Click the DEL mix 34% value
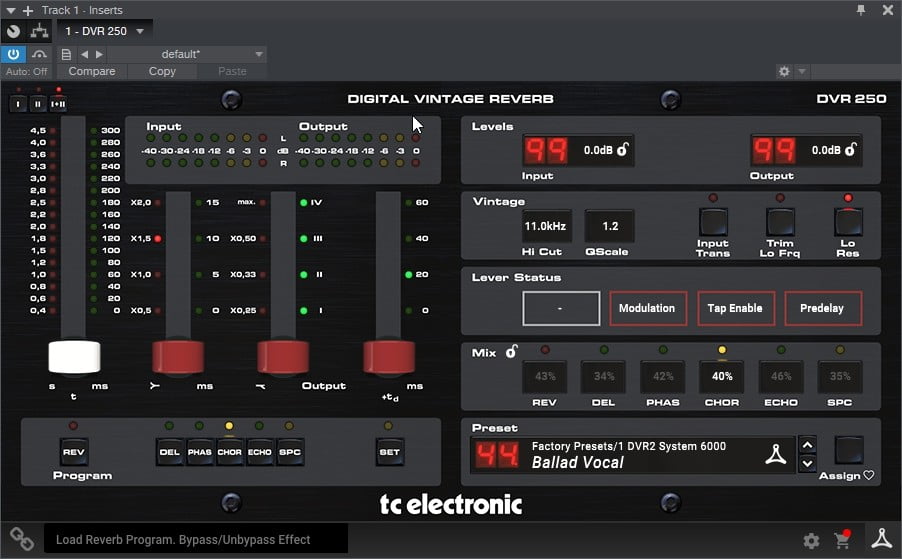This screenshot has height=559, width=902. (x=604, y=376)
